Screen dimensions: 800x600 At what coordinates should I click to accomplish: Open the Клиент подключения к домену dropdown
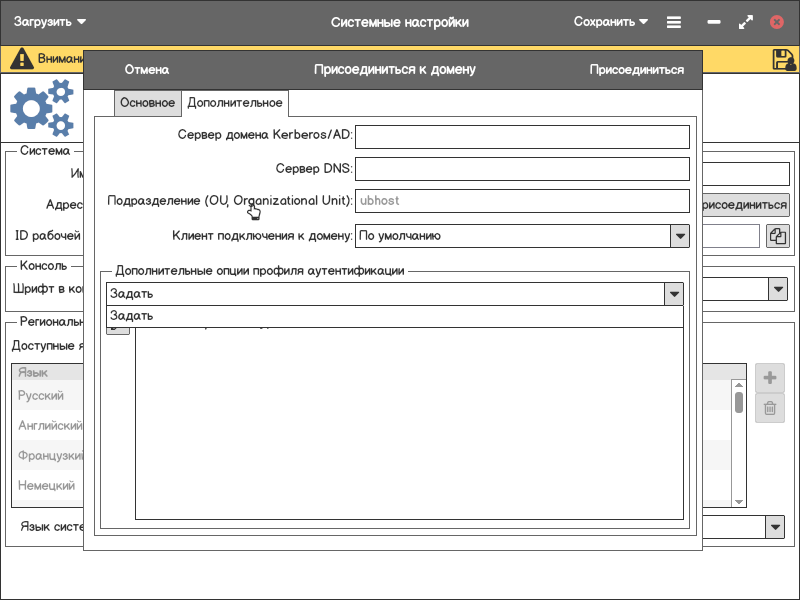pyautogui.click(x=680, y=236)
